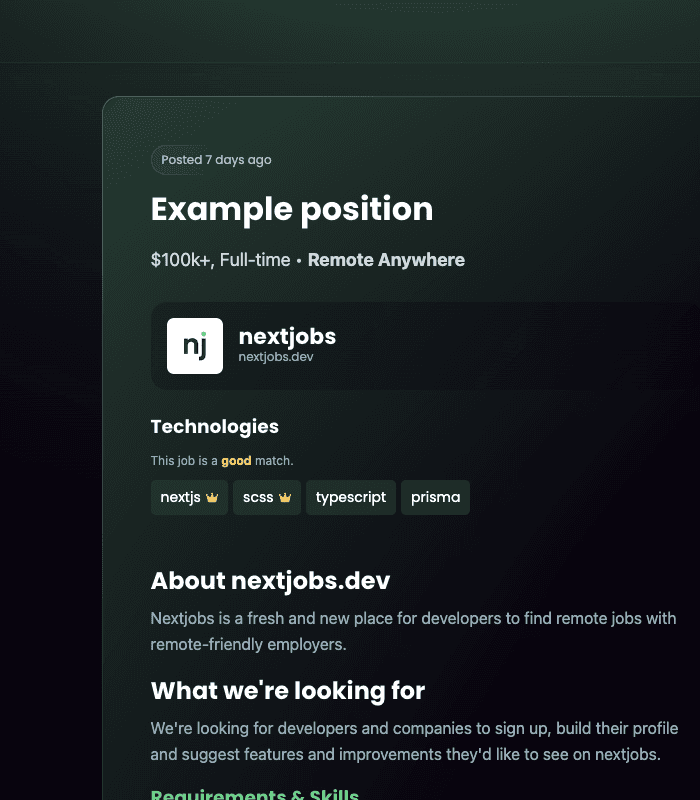Click the nextjobs company logo
The height and width of the screenshot is (800, 700).
pos(195,346)
